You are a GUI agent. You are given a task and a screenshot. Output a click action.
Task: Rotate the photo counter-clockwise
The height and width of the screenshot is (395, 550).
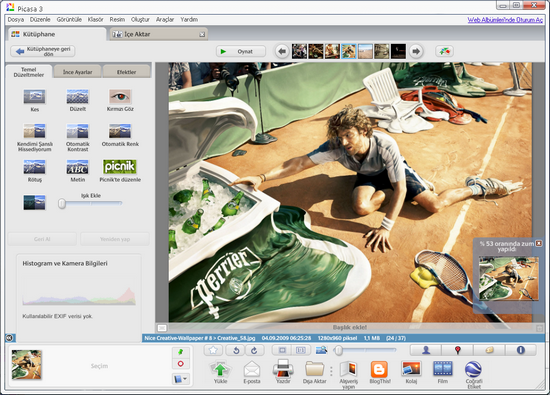pos(236,350)
